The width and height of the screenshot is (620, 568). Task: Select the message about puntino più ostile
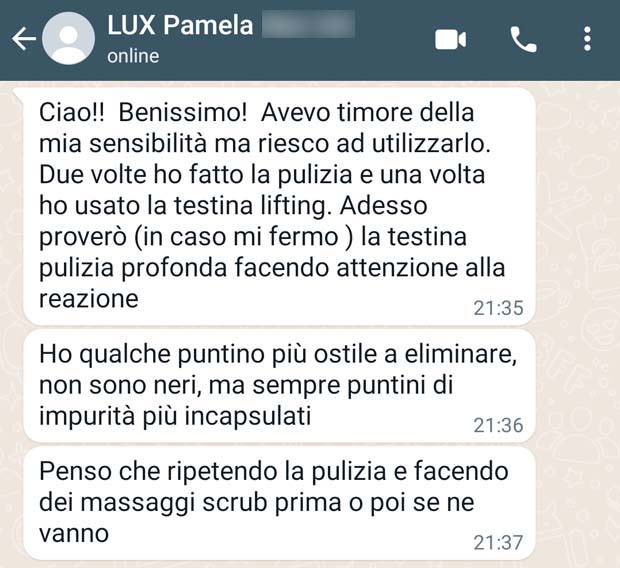[279, 385]
